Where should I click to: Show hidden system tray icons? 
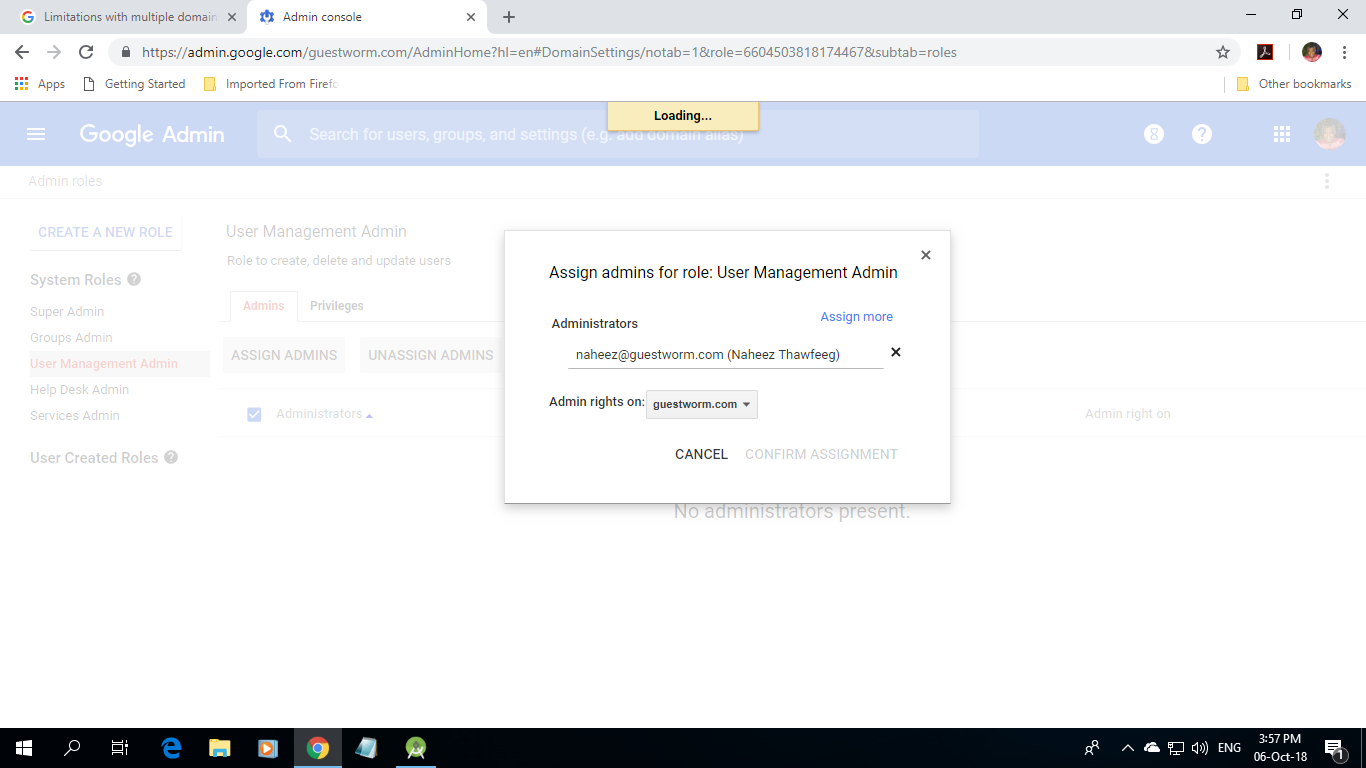[1128, 747]
